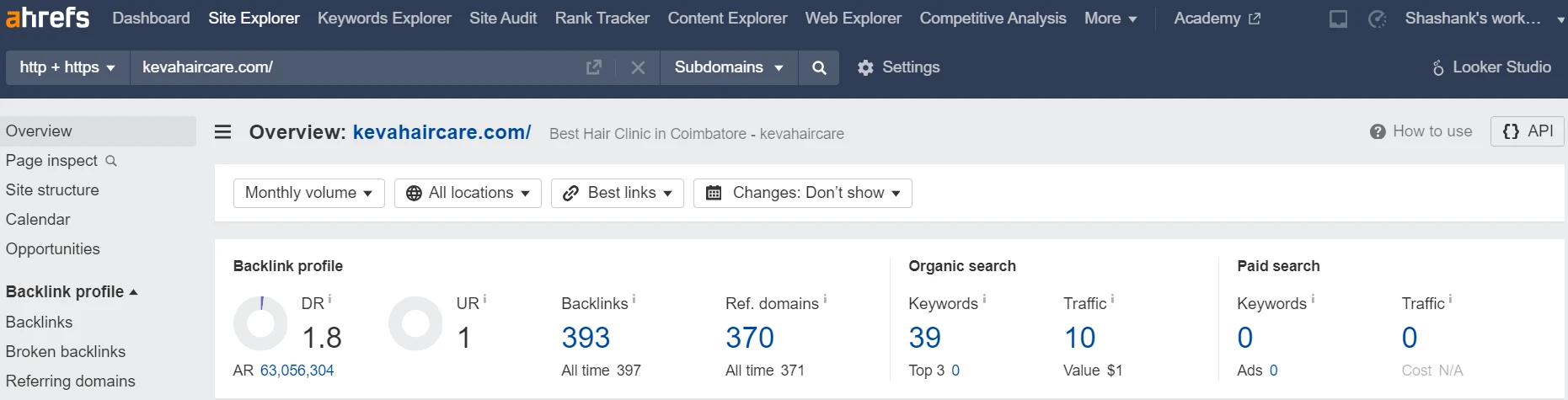The height and width of the screenshot is (400, 1568).
Task: Click All time 397 text
Action: pyautogui.click(x=601, y=371)
